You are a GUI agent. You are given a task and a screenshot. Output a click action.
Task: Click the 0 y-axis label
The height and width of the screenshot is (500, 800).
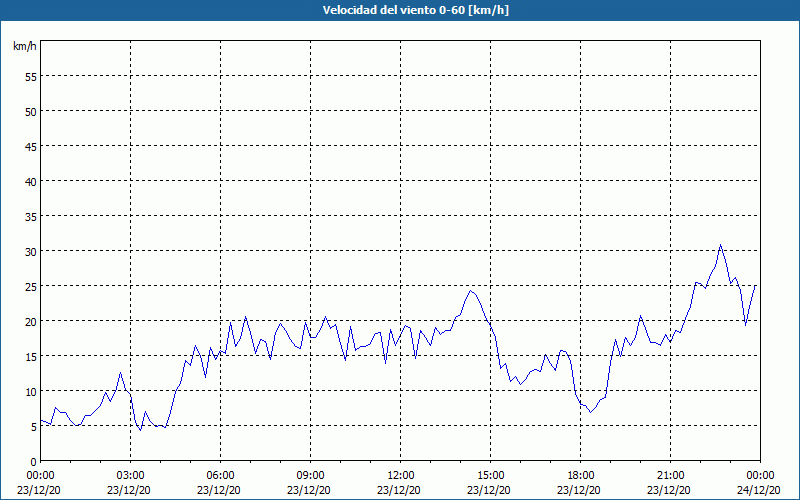click(34, 462)
